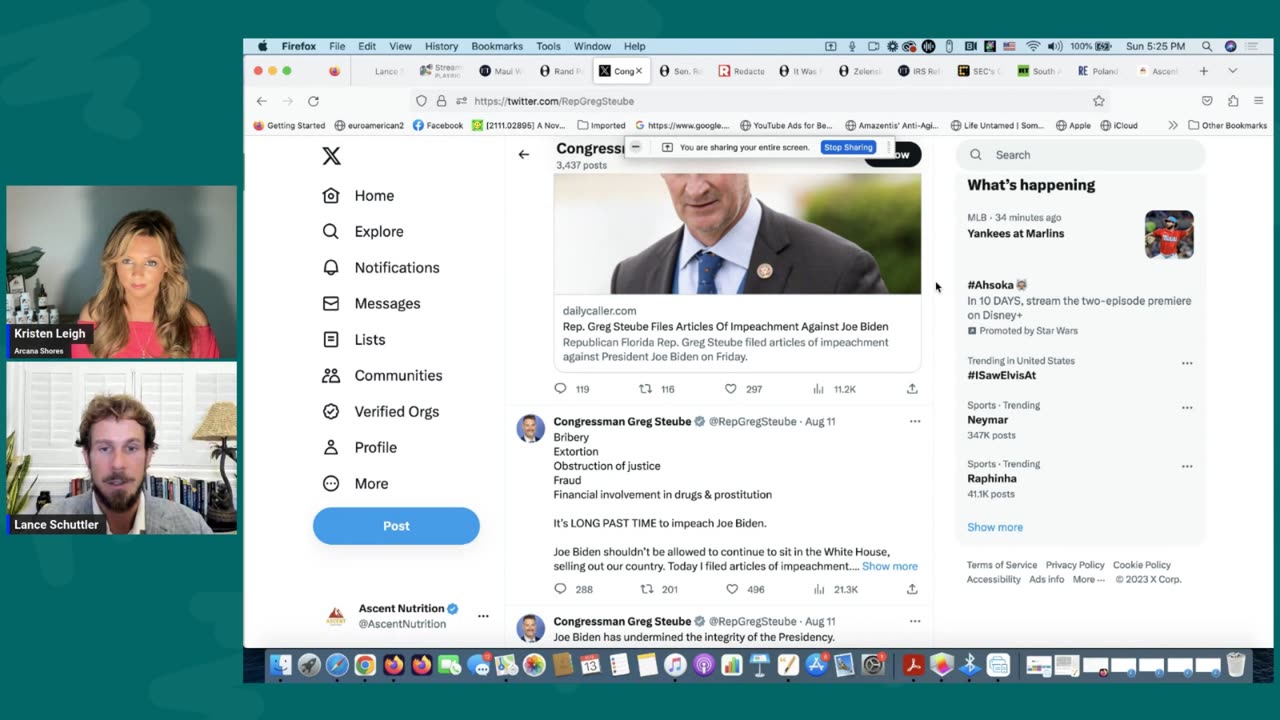
Task: Go to Home in the X sidebar
Action: 358,196
